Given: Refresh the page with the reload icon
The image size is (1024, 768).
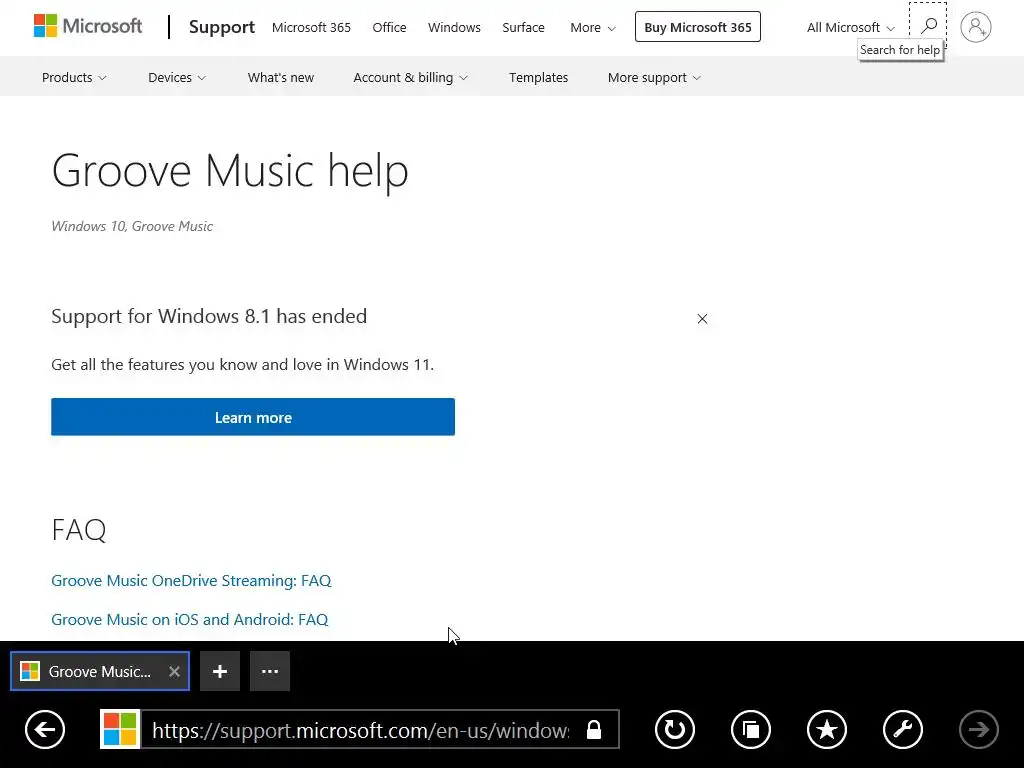Looking at the screenshot, I should [675, 729].
